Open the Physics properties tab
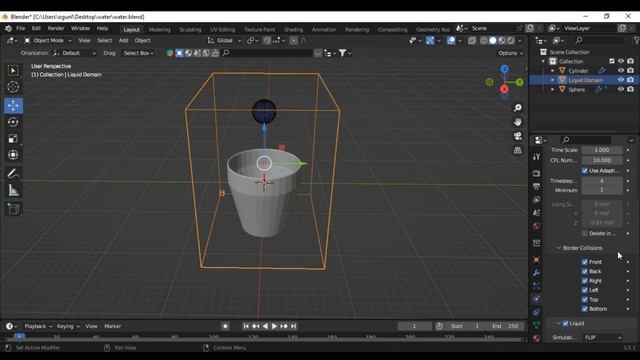Screen dimensions: 640x360 pos(536,299)
